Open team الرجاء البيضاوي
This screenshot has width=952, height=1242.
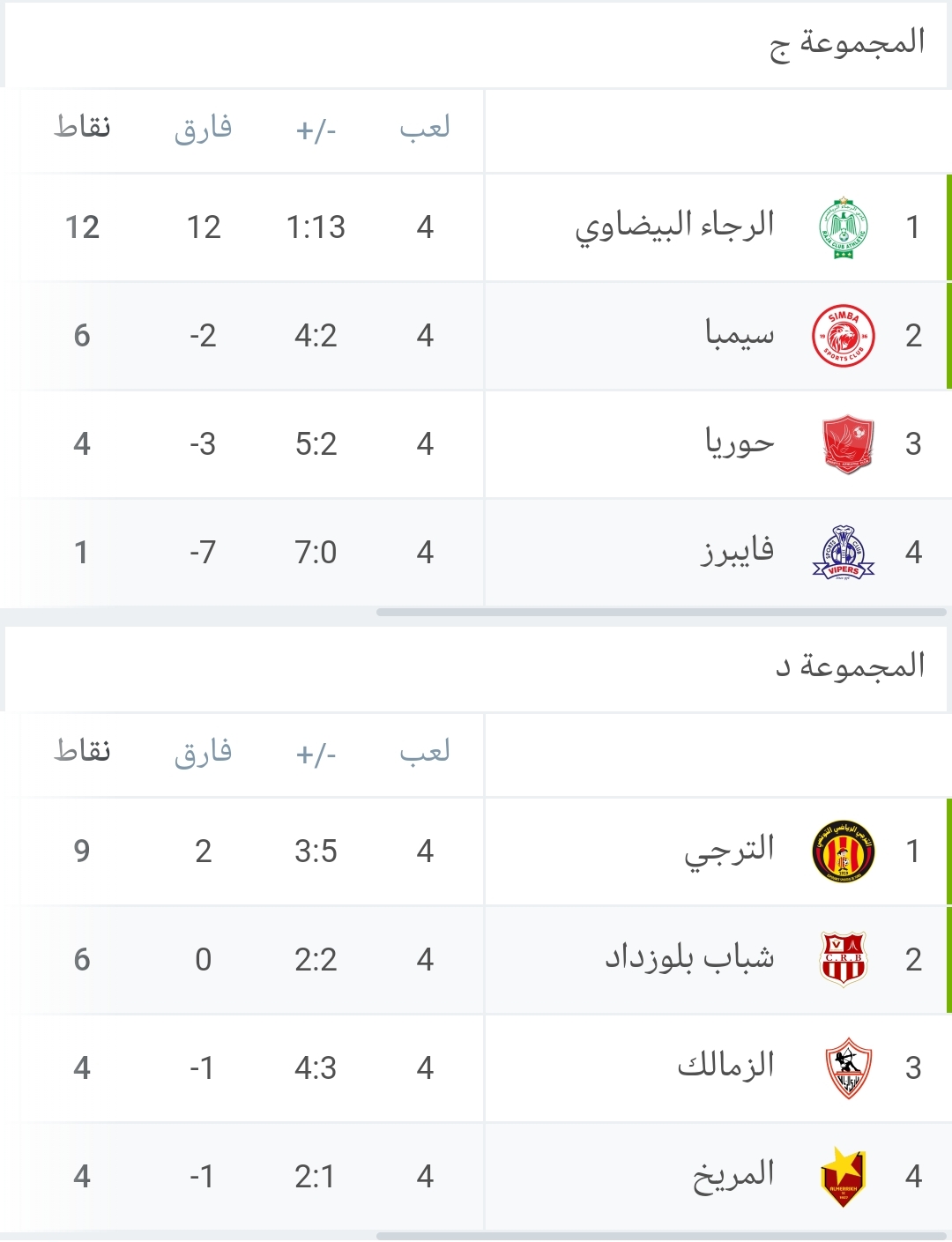pyautogui.click(x=675, y=227)
